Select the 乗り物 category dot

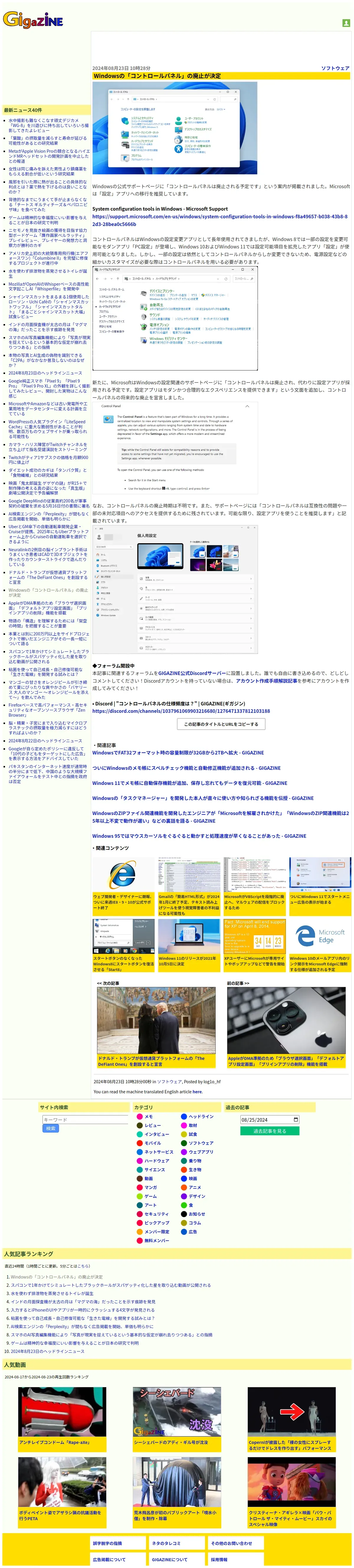(184, 1161)
